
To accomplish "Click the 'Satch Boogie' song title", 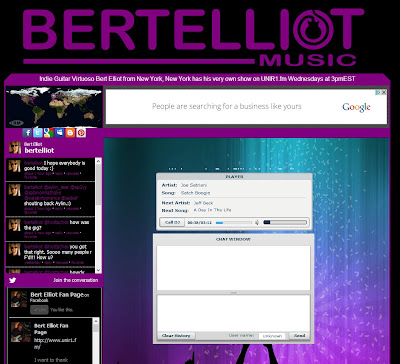I will [195, 193].
